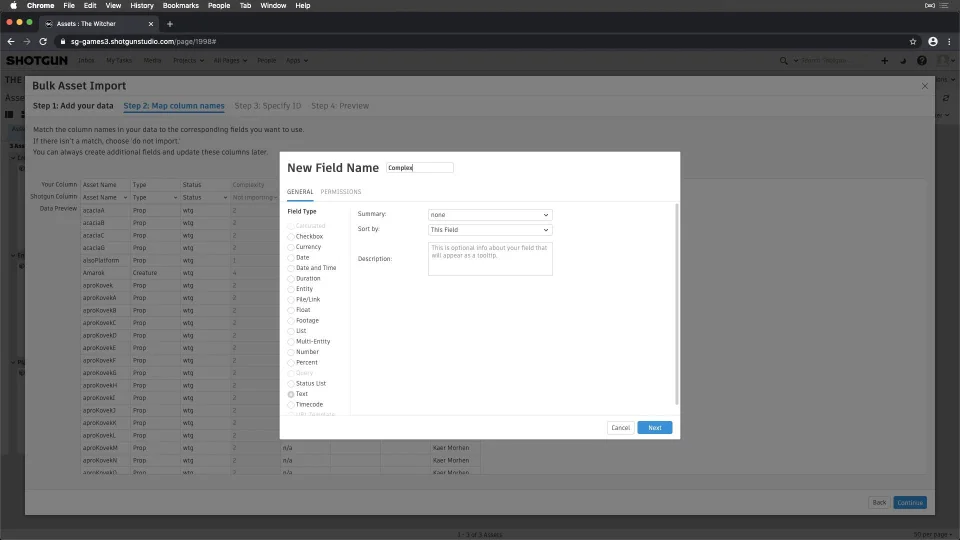Choose the Date field type
The height and width of the screenshot is (540, 960).
point(291,258)
